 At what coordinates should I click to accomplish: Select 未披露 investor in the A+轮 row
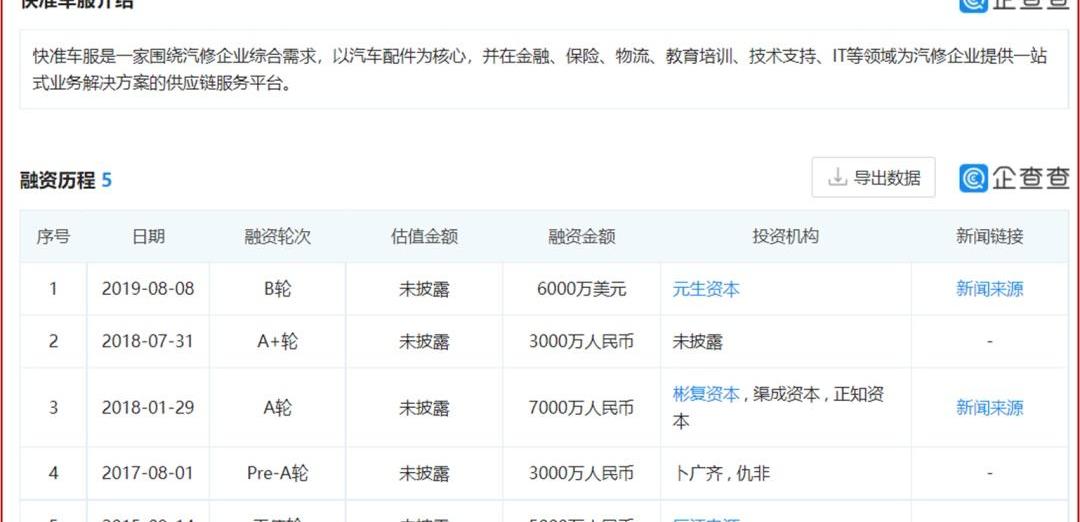tap(698, 342)
